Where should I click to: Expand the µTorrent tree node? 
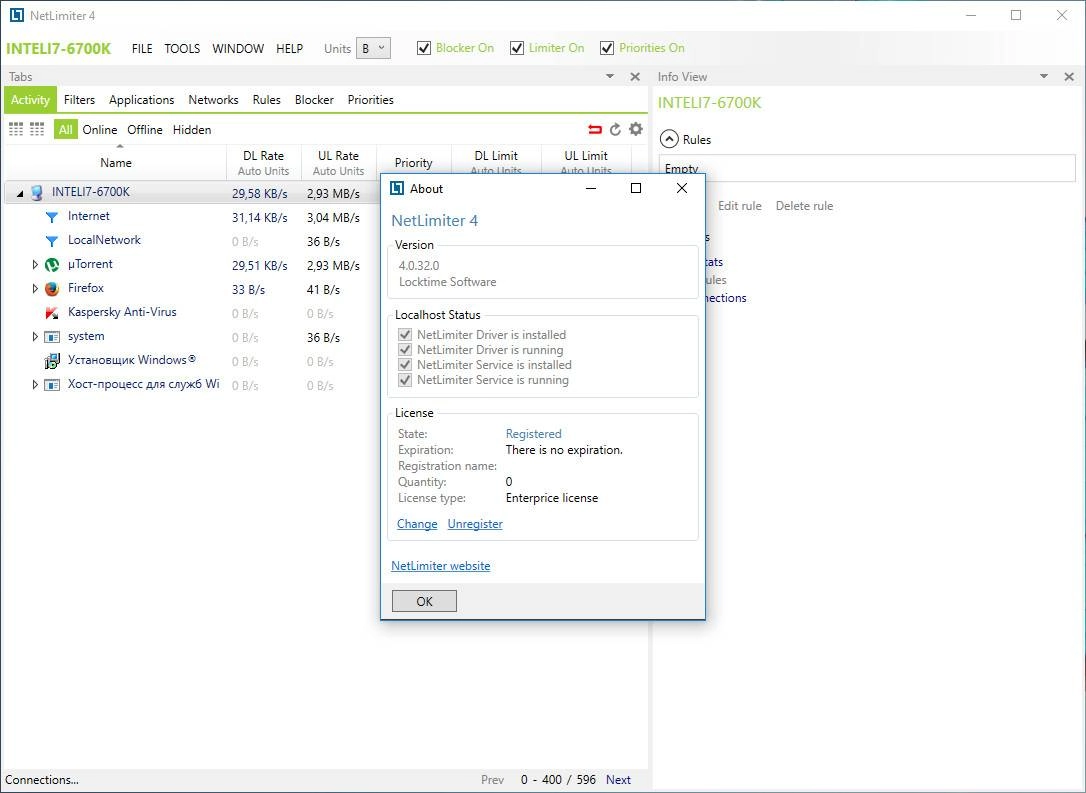click(x=35, y=265)
